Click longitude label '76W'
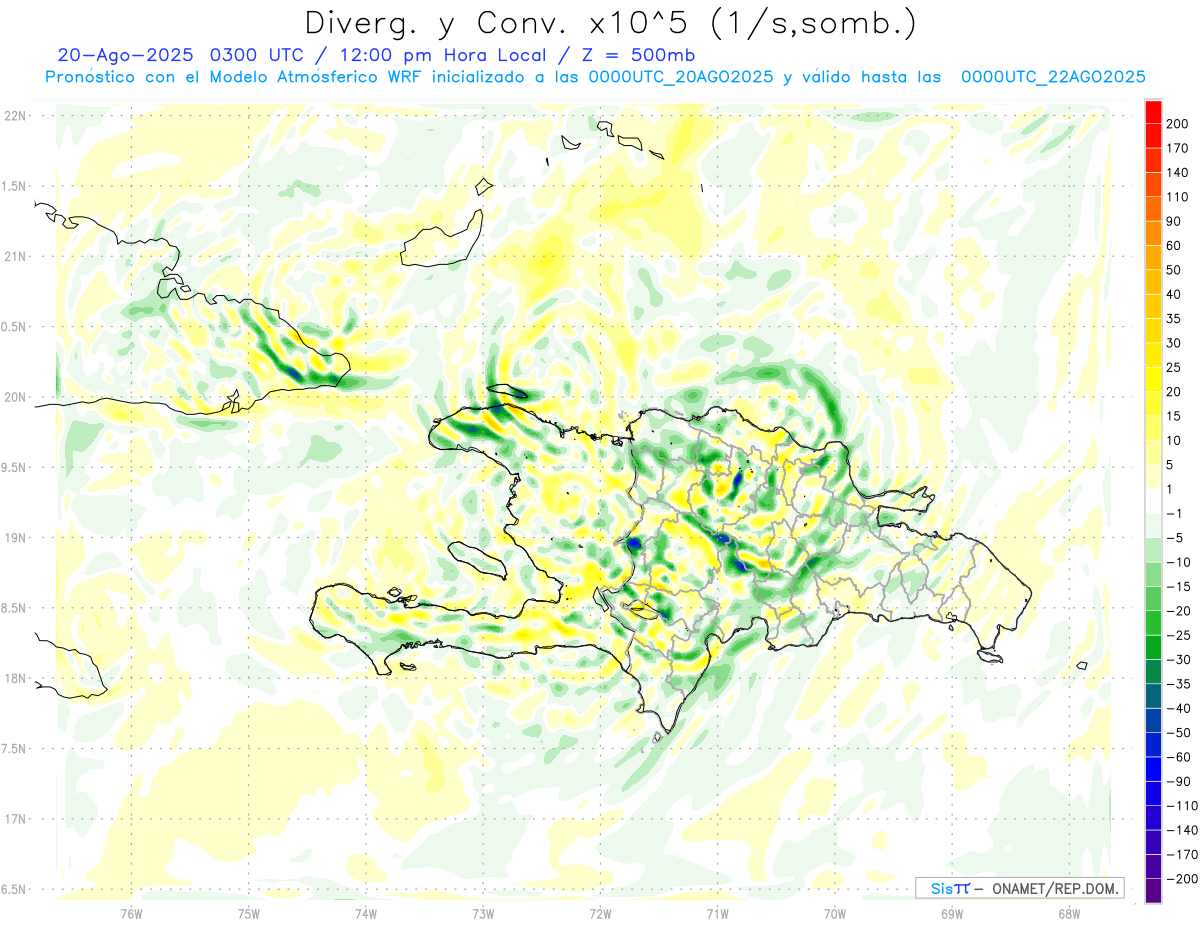This screenshot has width=1200, height=927. click(x=131, y=912)
